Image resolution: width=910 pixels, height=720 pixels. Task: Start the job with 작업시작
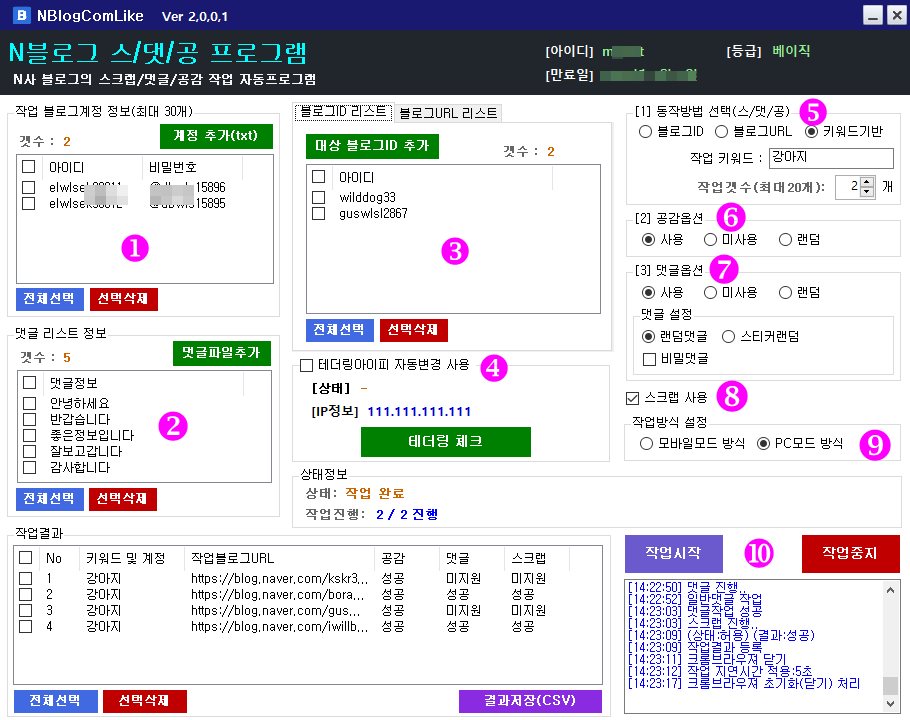point(674,553)
